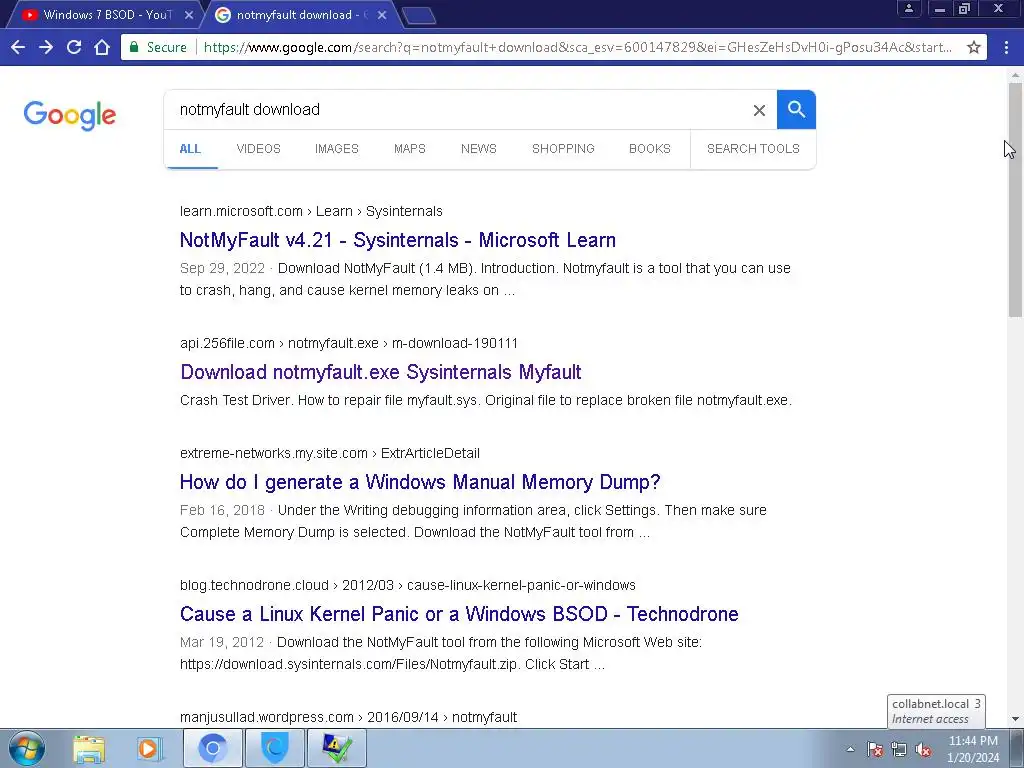Show hidden tray icons arrow
1024x768 pixels.
[x=850, y=749]
